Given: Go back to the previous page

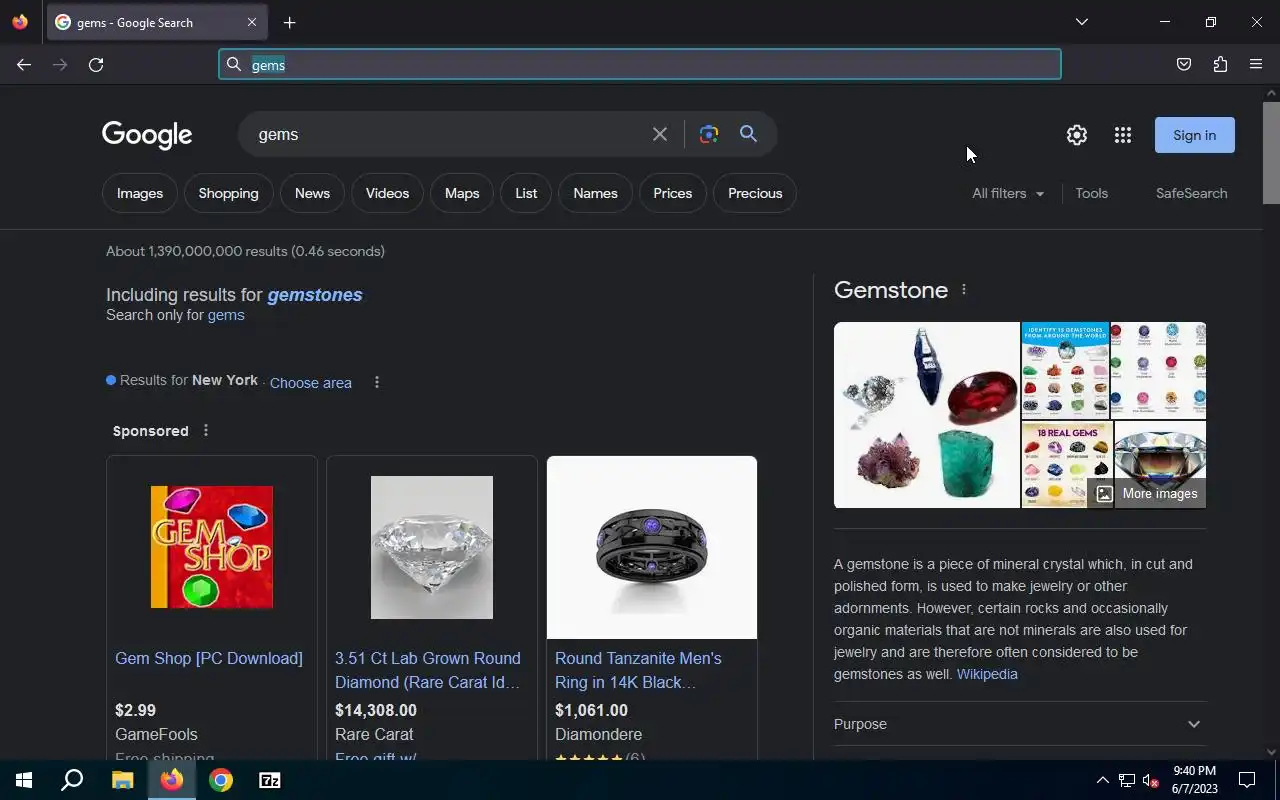Looking at the screenshot, I should (x=24, y=65).
